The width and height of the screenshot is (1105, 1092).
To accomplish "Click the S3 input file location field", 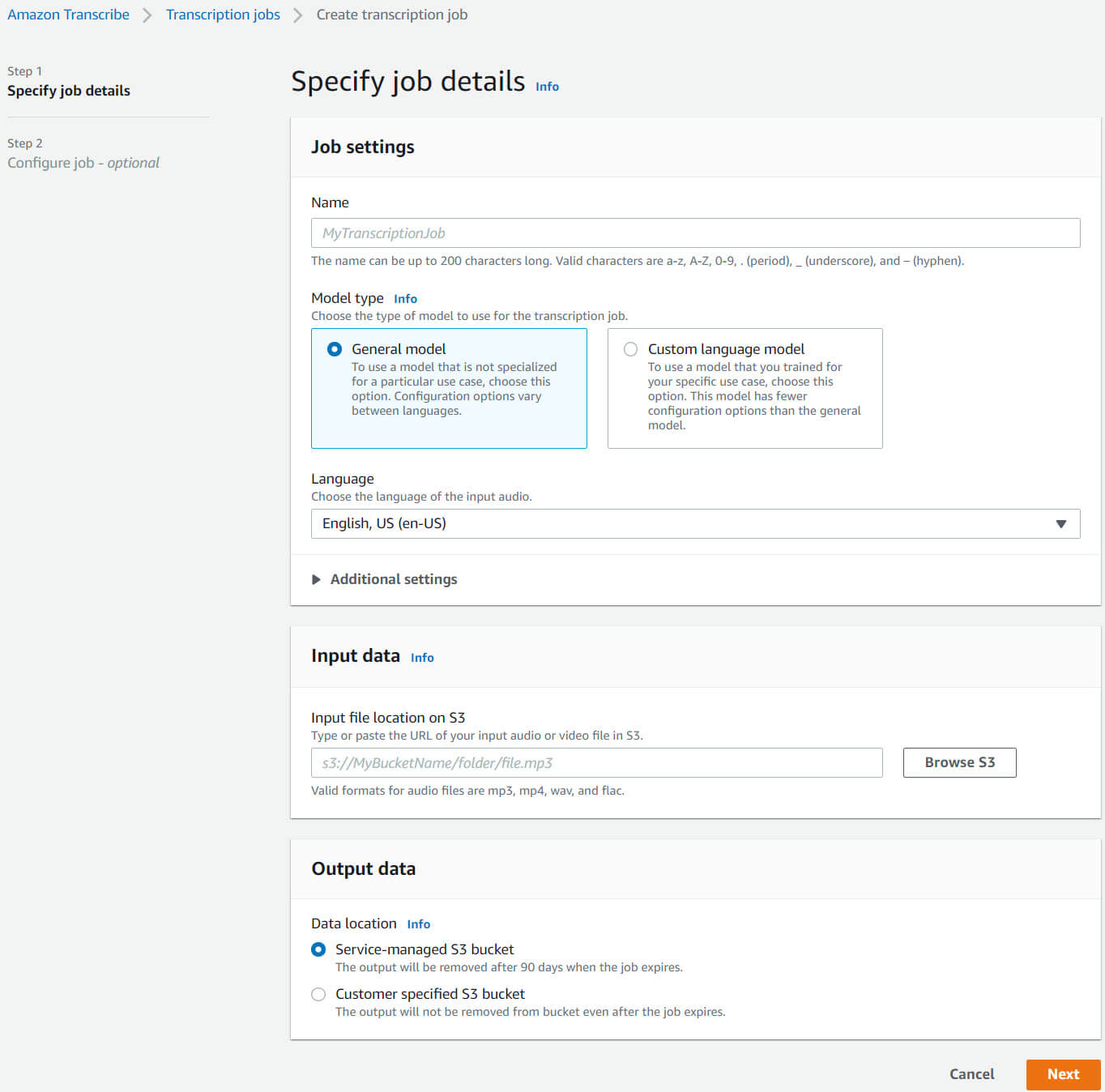I will click(596, 763).
